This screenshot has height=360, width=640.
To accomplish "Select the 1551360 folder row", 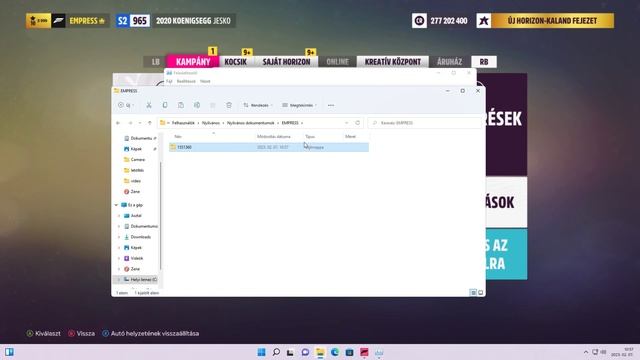I will pos(269,147).
